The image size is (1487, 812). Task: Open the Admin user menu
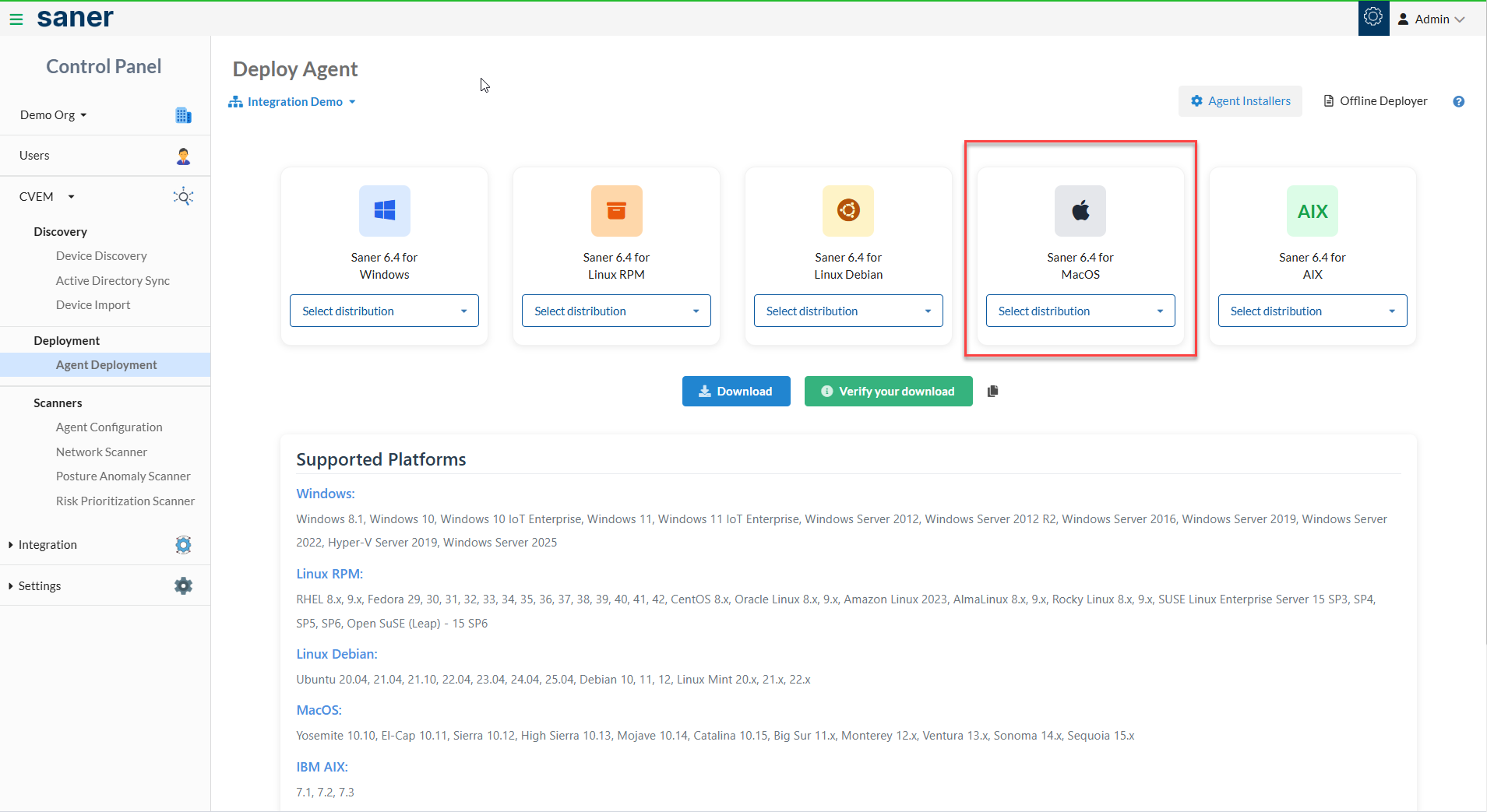(1432, 19)
